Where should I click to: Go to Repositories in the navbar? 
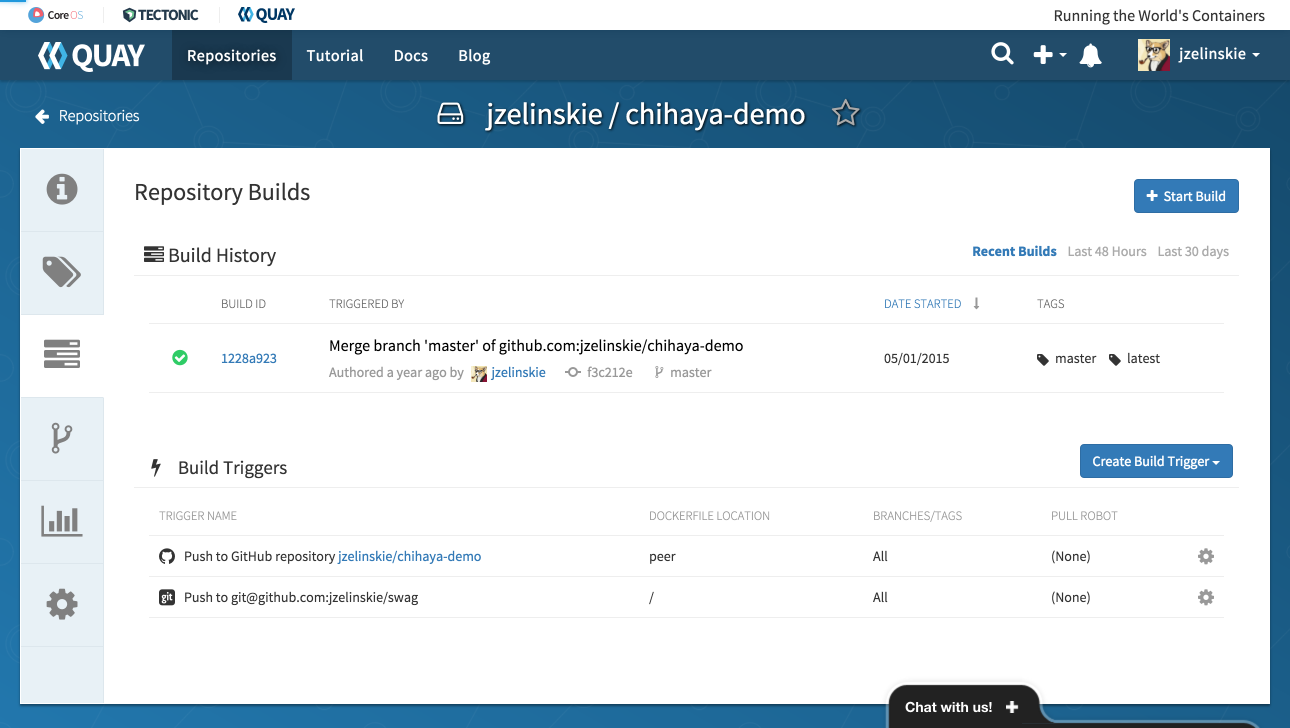pyautogui.click(x=231, y=55)
